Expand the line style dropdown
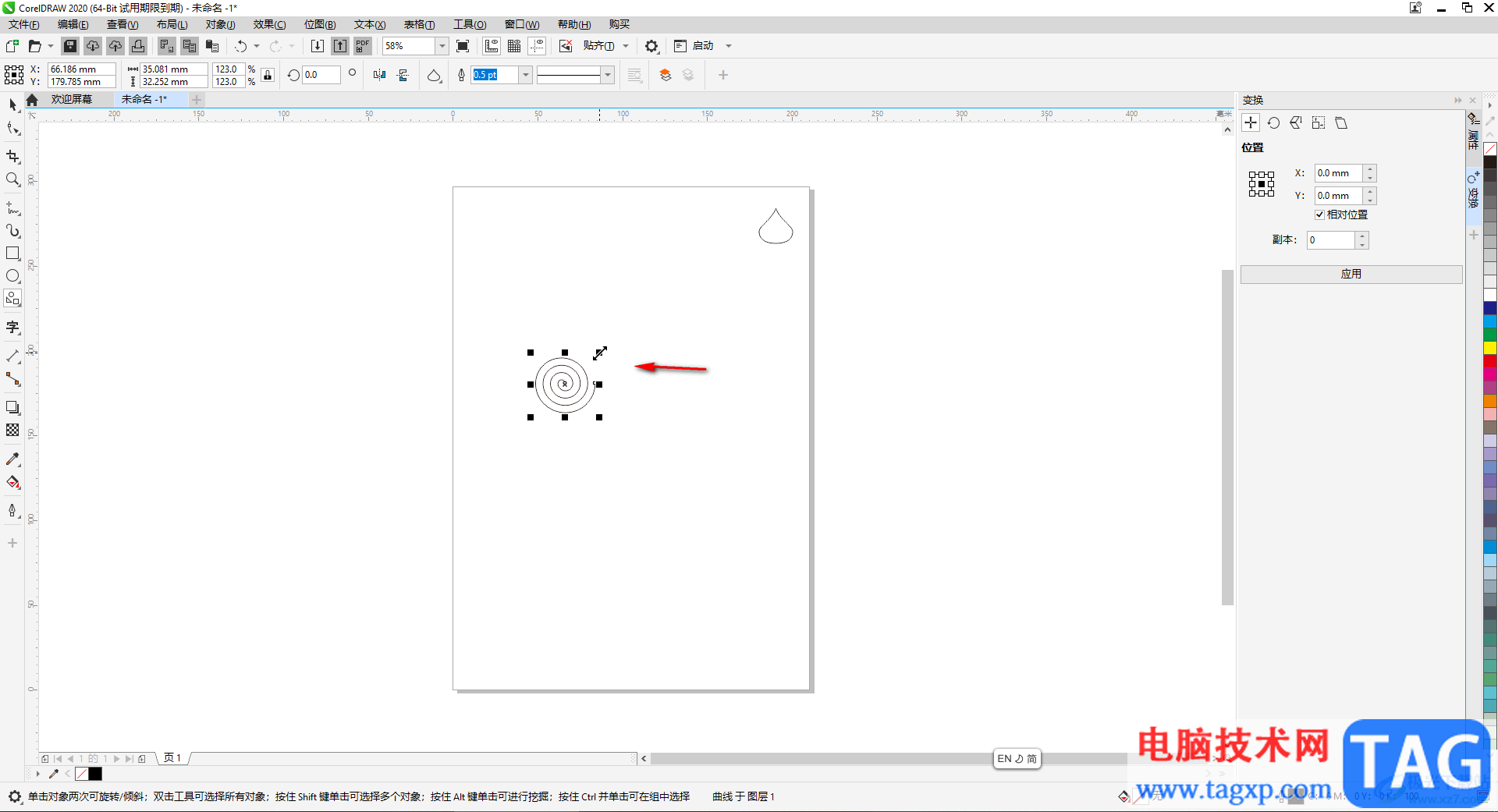The width and height of the screenshot is (1498, 812). click(x=608, y=75)
